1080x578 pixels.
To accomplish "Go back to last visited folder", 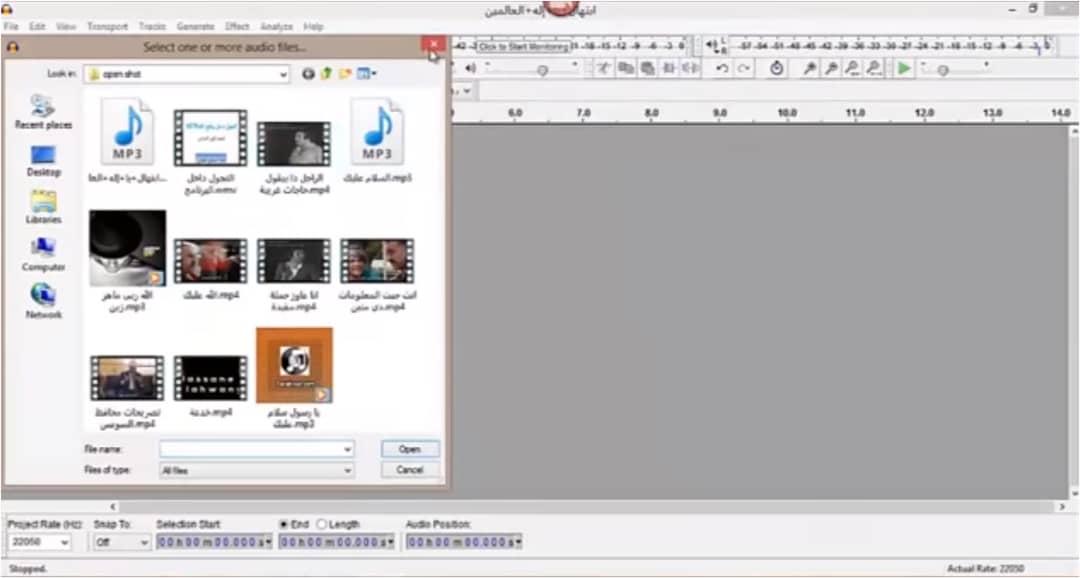I will [308, 74].
